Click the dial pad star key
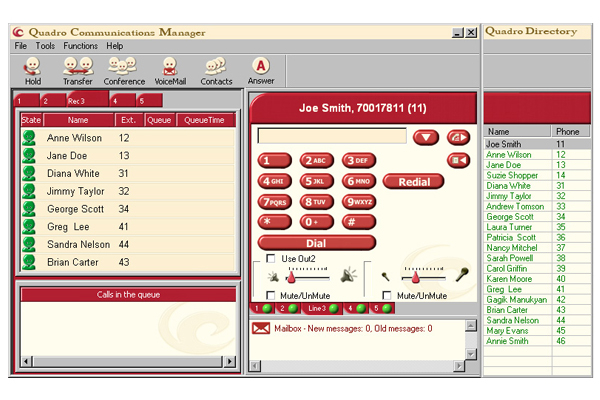 click(274, 222)
